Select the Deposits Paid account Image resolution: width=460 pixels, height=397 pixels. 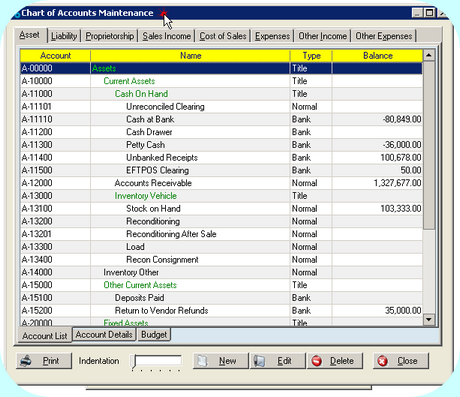click(221, 298)
